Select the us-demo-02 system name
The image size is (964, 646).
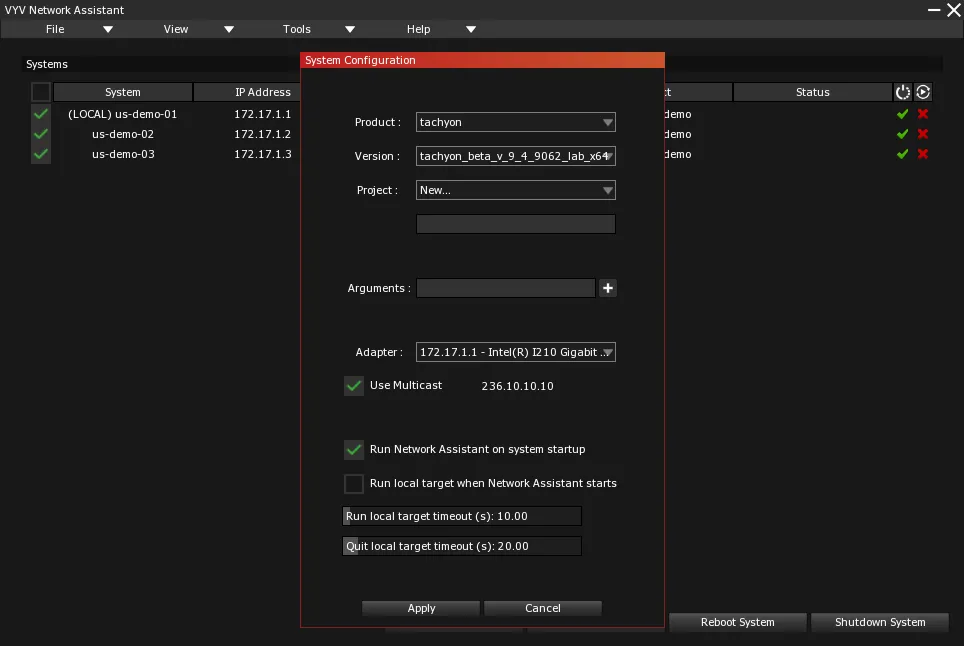pos(123,134)
